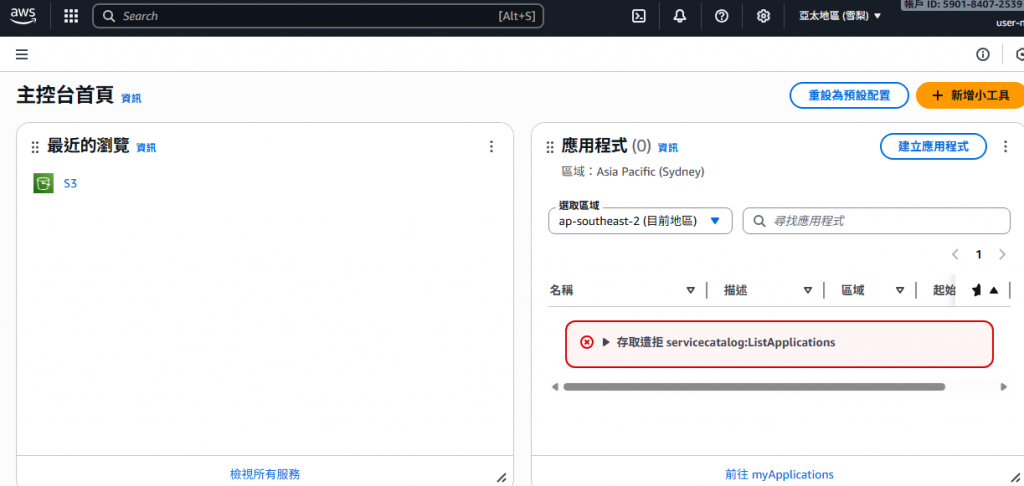The height and width of the screenshot is (486, 1024).
Task: Open the 檢視所有服務 link
Action: (265, 474)
